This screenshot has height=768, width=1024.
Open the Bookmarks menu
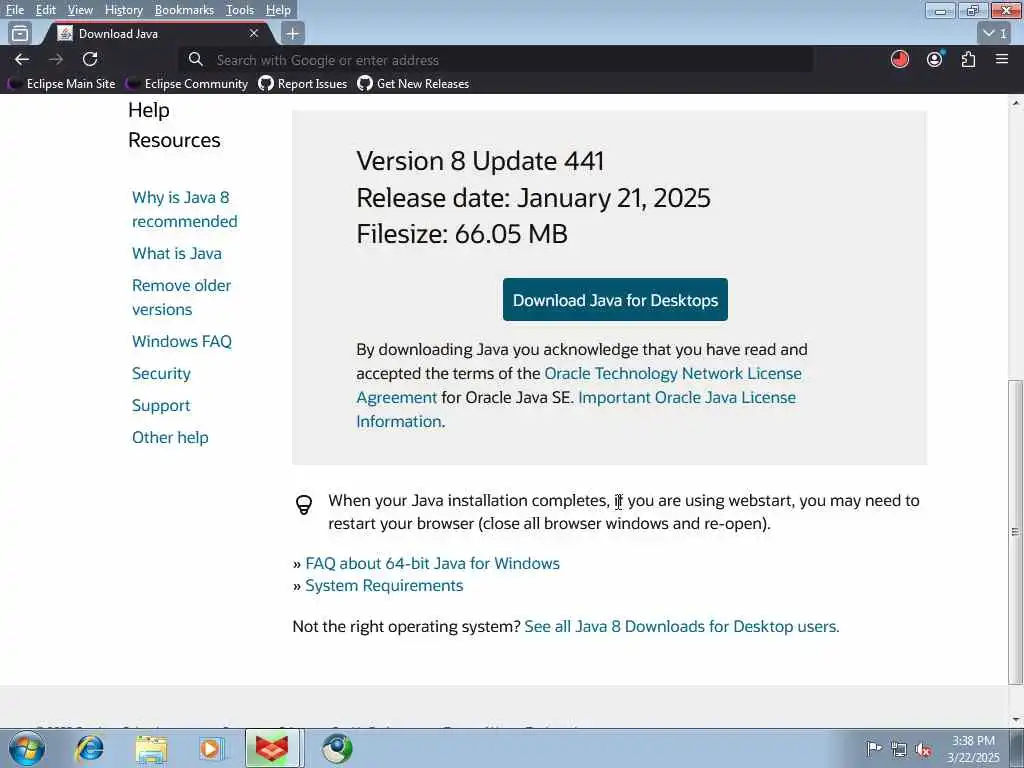184,10
